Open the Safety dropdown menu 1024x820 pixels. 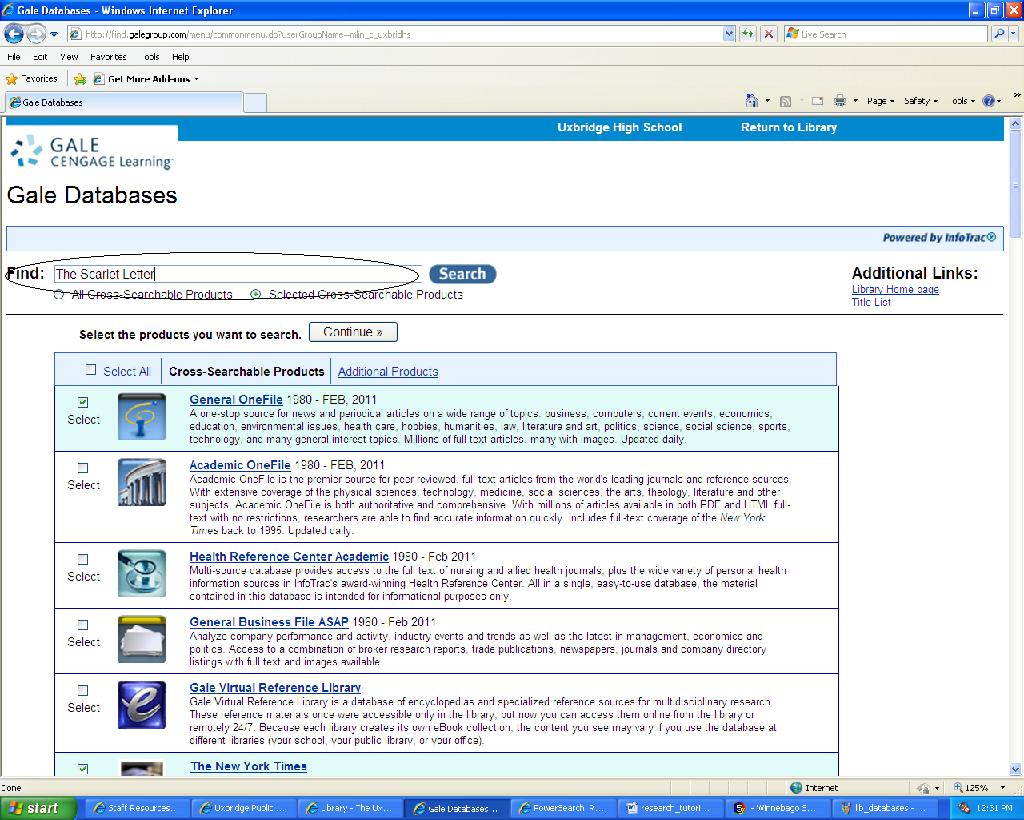(921, 101)
